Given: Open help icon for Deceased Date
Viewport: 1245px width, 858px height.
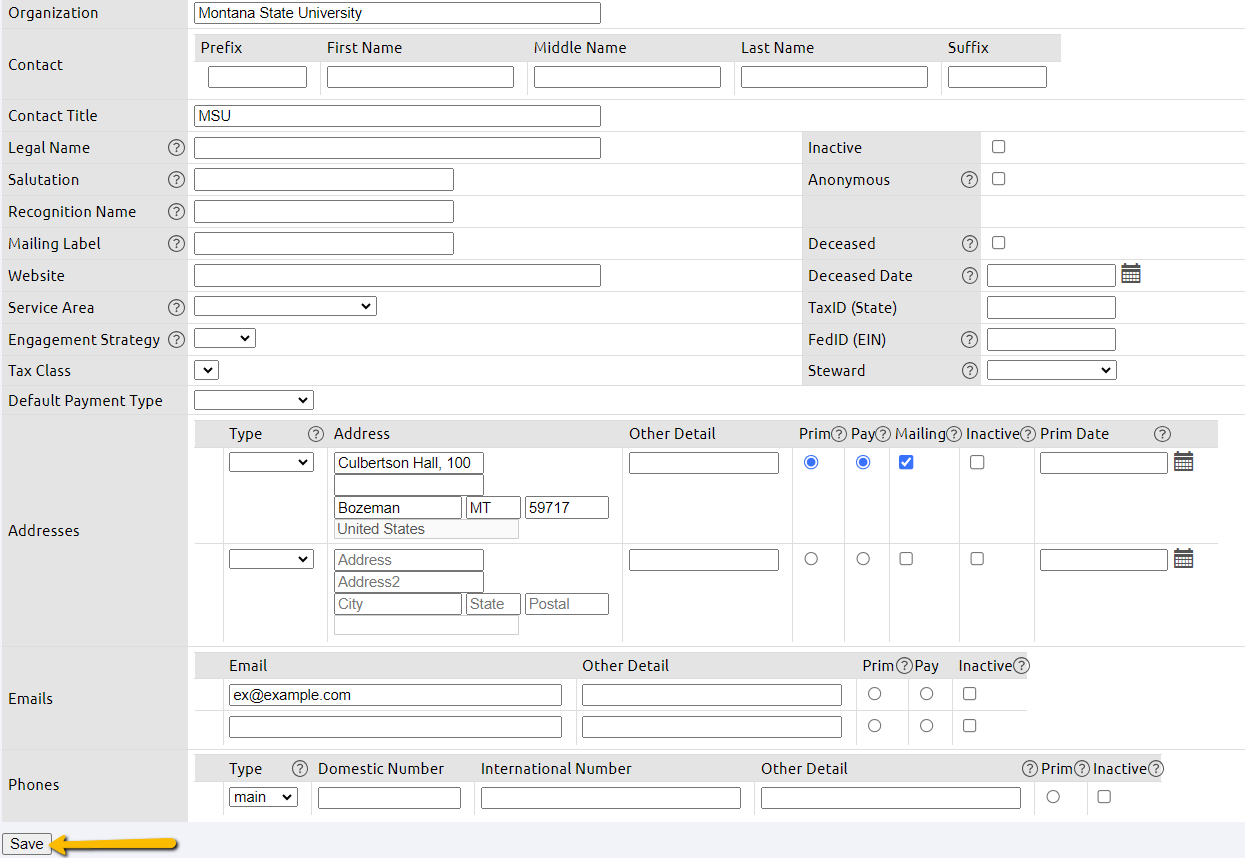Looking at the screenshot, I should pyautogui.click(x=969, y=276).
